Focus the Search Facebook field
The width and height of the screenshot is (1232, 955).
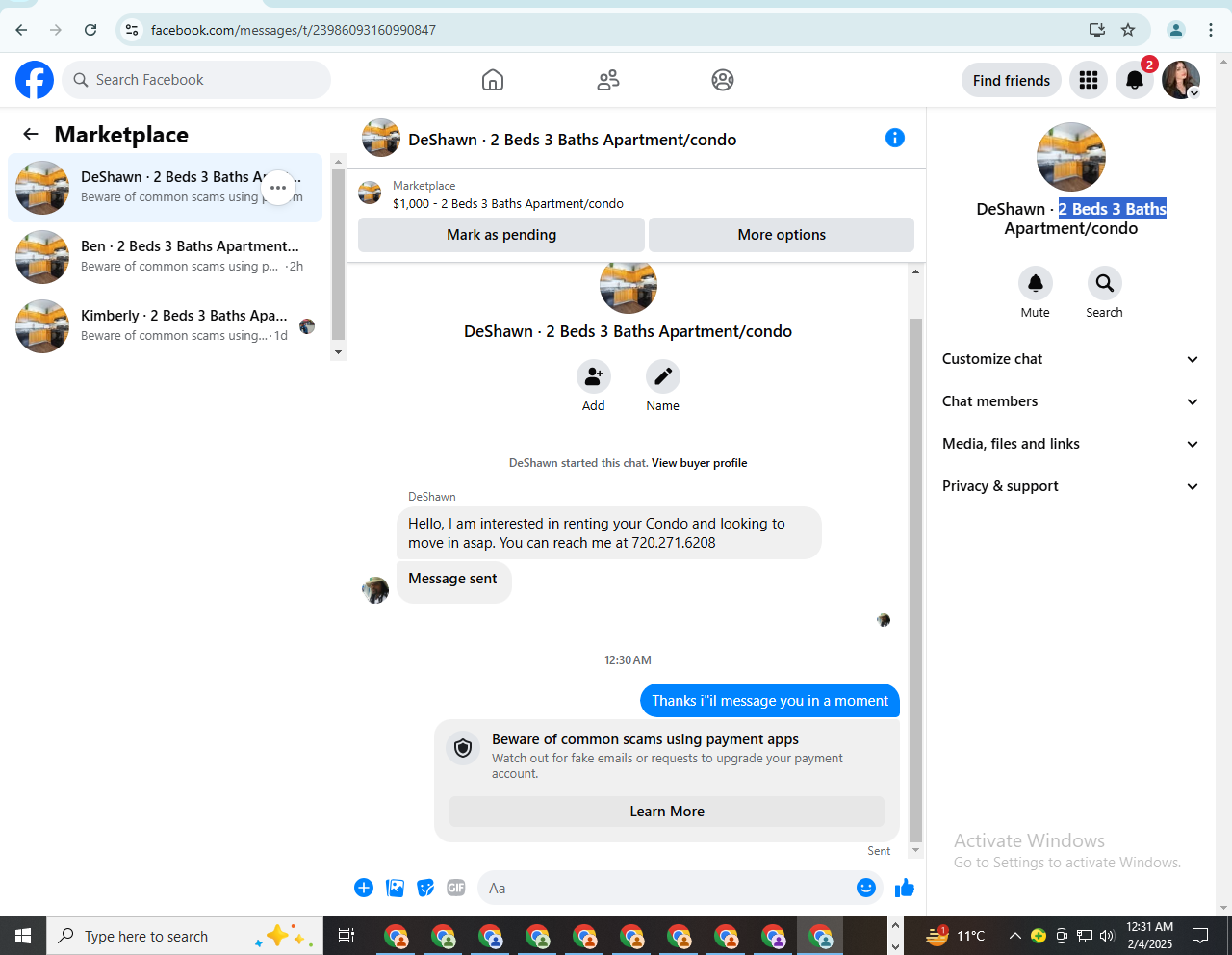tap(196, 80)
